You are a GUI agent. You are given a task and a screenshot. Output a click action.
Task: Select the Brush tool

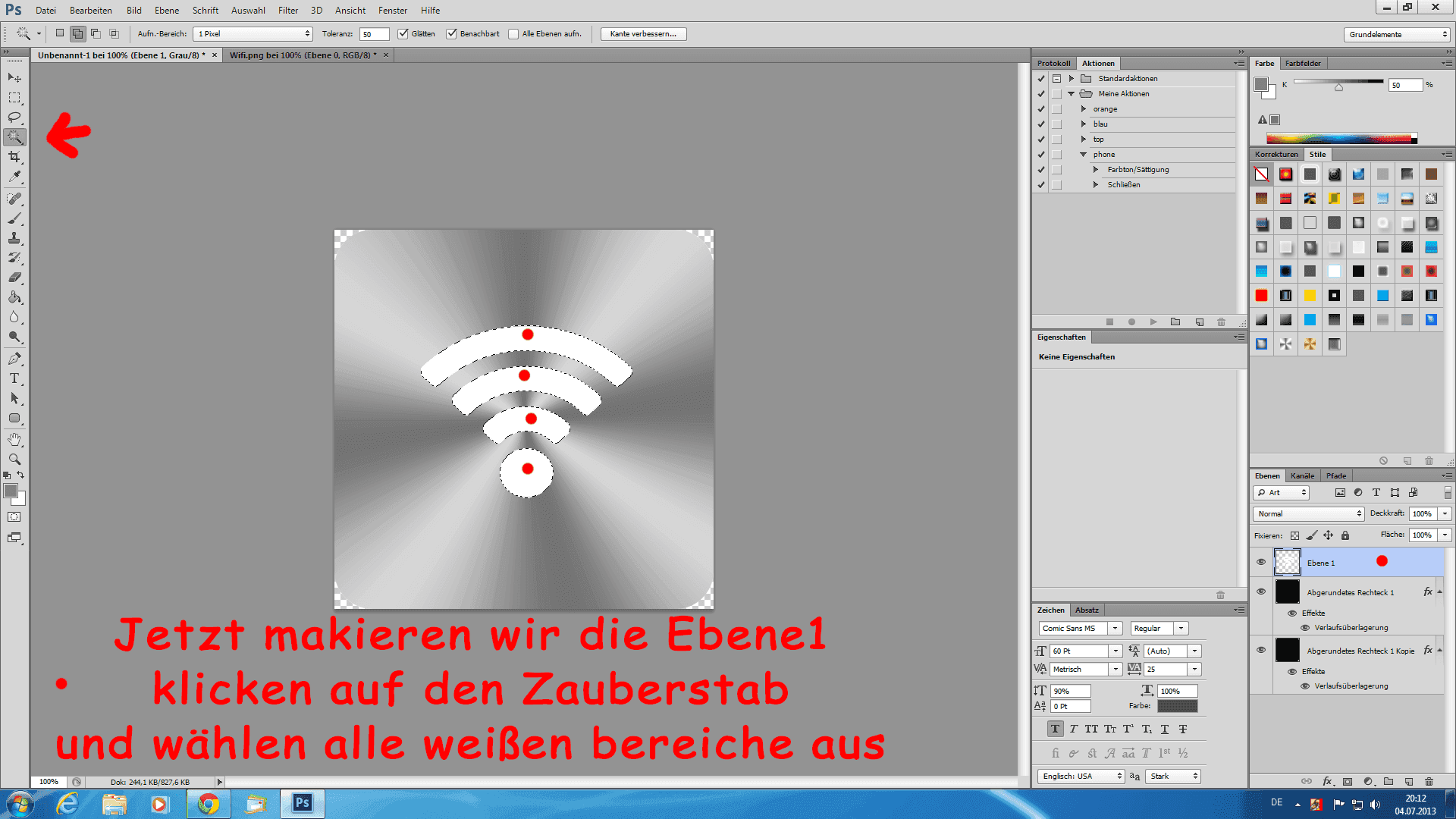point(14,218)
